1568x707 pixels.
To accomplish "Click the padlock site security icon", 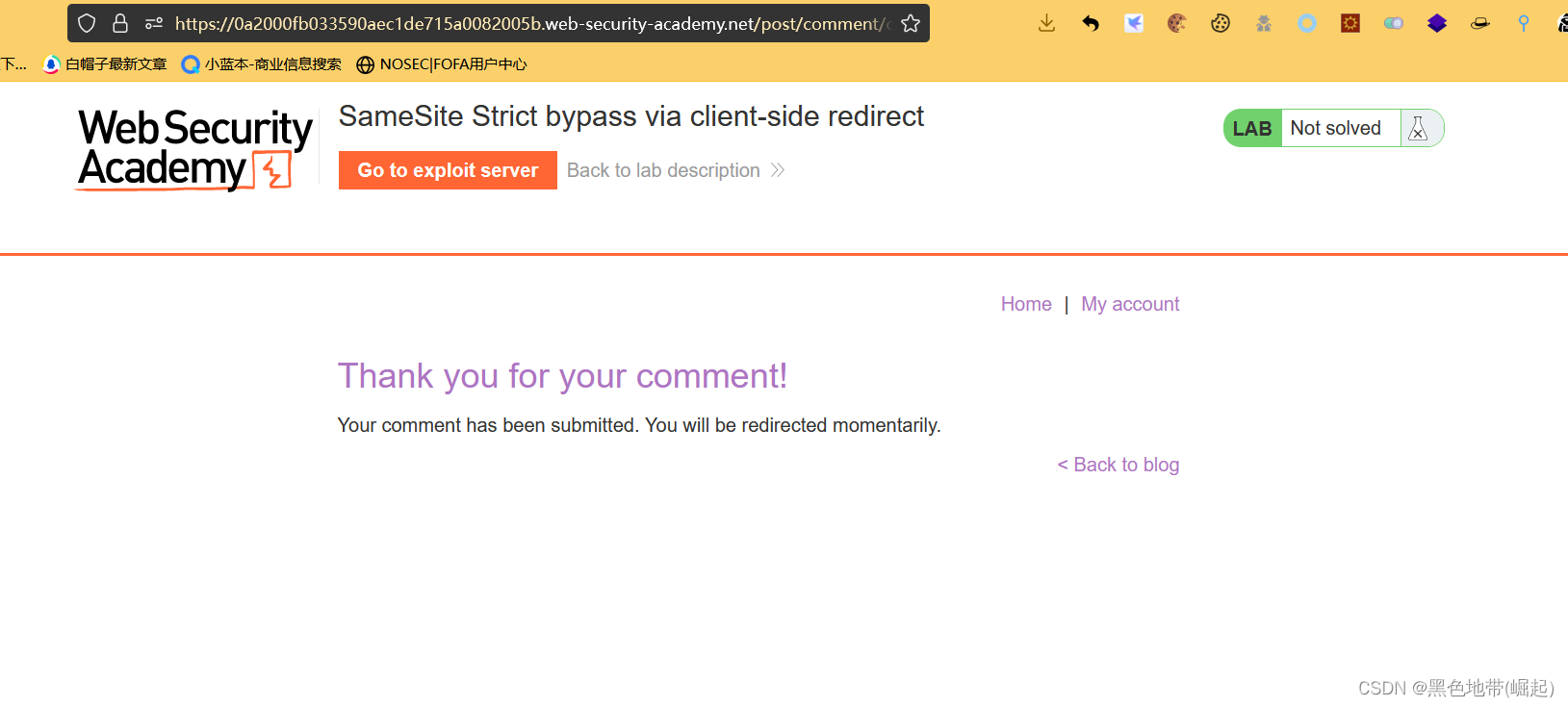I will click(x=120, y=23).
